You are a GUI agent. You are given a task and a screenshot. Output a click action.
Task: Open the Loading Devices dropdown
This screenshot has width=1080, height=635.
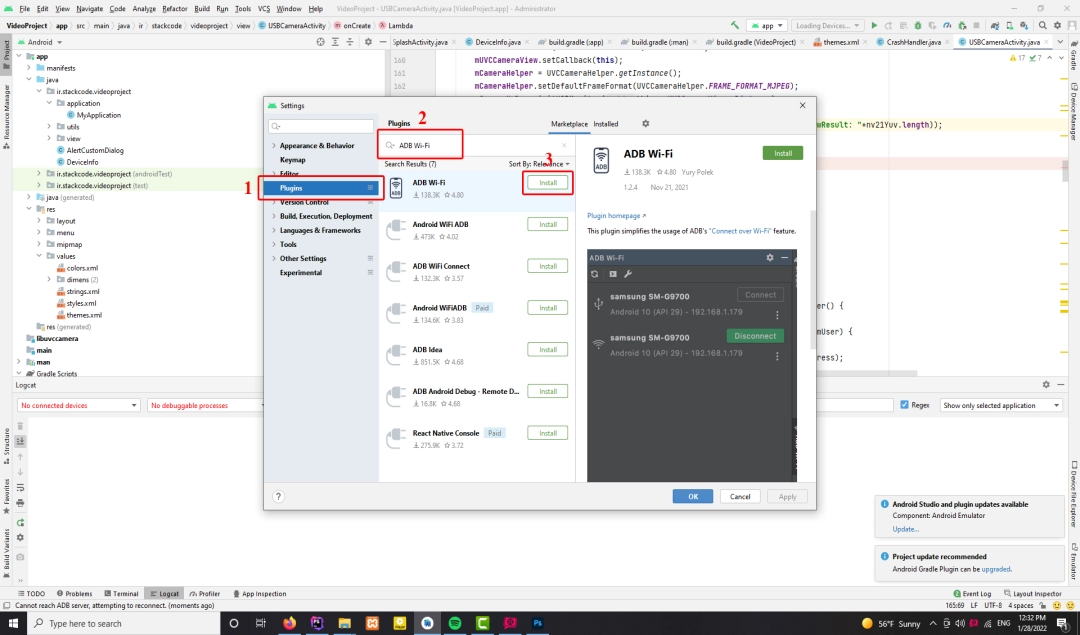[827, 25]
